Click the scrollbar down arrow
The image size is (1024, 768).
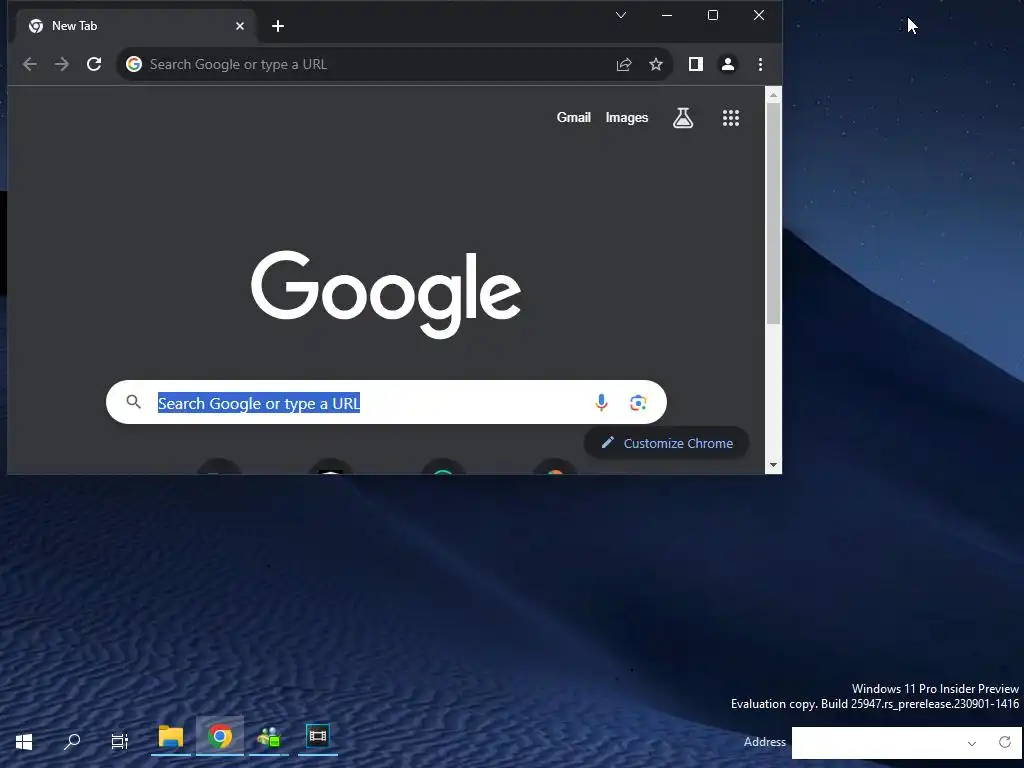pos(773,465)
